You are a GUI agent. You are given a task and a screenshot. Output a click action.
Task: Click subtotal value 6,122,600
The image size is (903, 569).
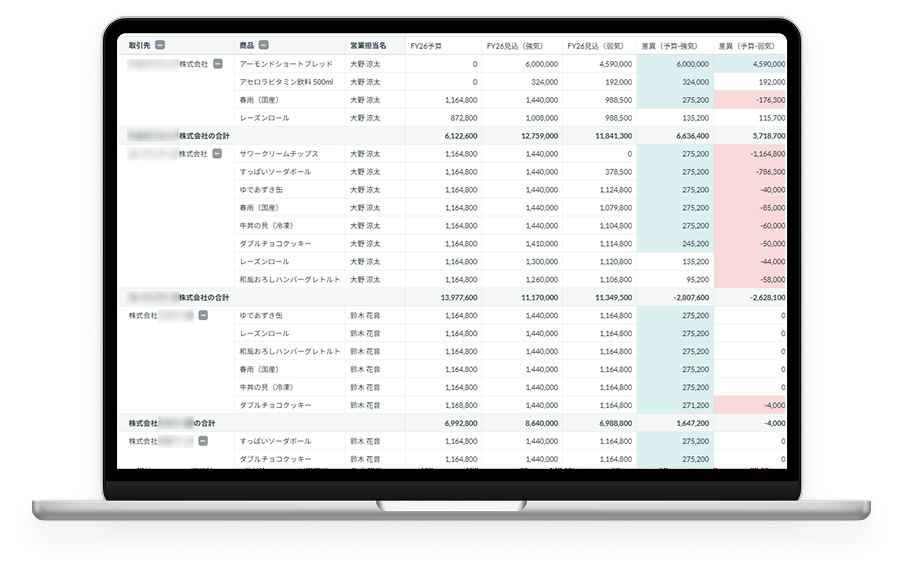[x=443, y=136]
